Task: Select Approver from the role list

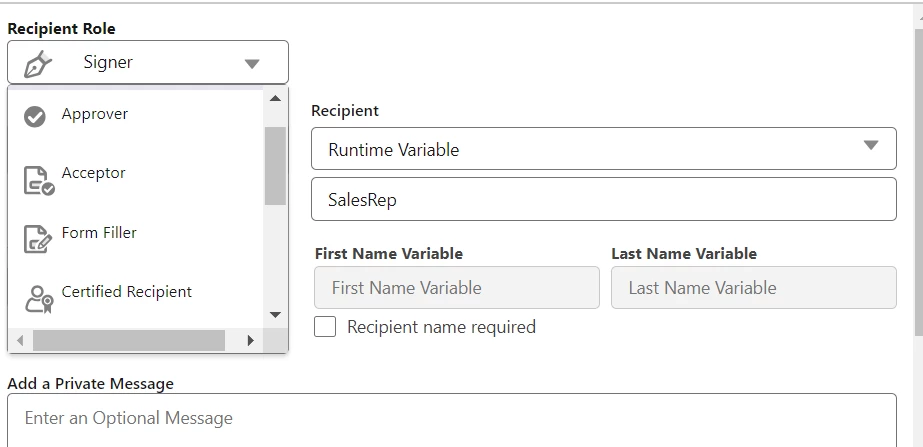Action: [95, 114]
